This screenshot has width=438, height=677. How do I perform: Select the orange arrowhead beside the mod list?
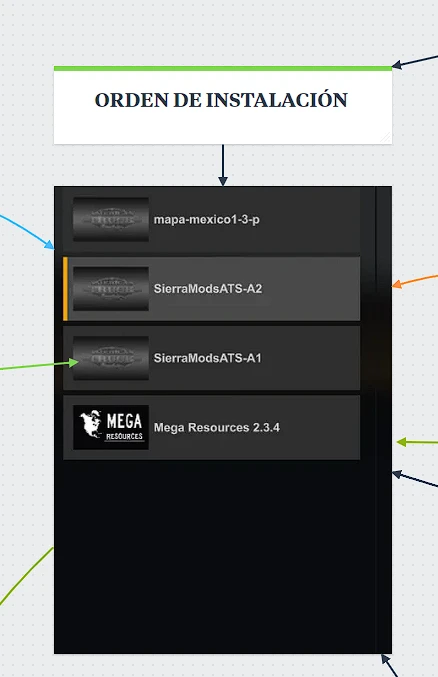[x=397, y=284]
